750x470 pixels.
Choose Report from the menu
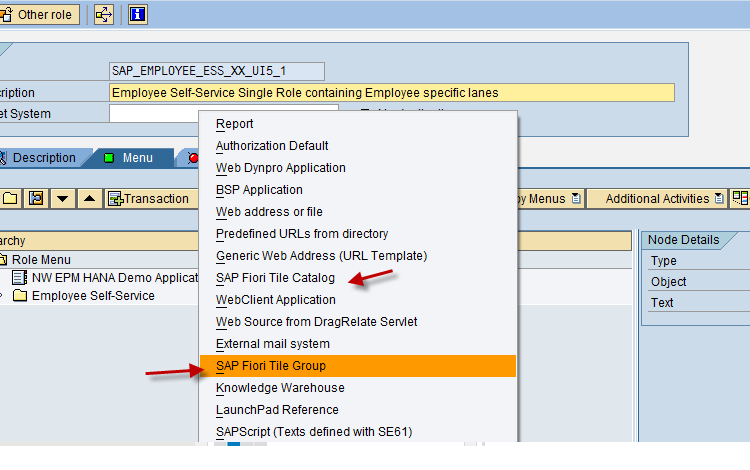[358, 124]
